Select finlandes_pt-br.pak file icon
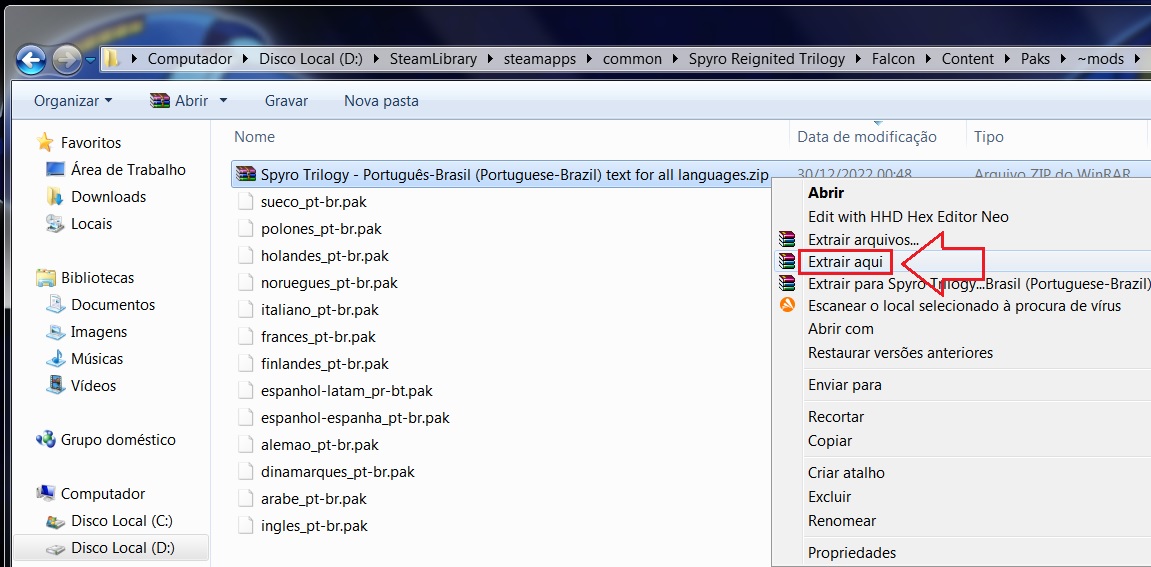Viewport: 1151px width, 567px height. tap(245, 364)
